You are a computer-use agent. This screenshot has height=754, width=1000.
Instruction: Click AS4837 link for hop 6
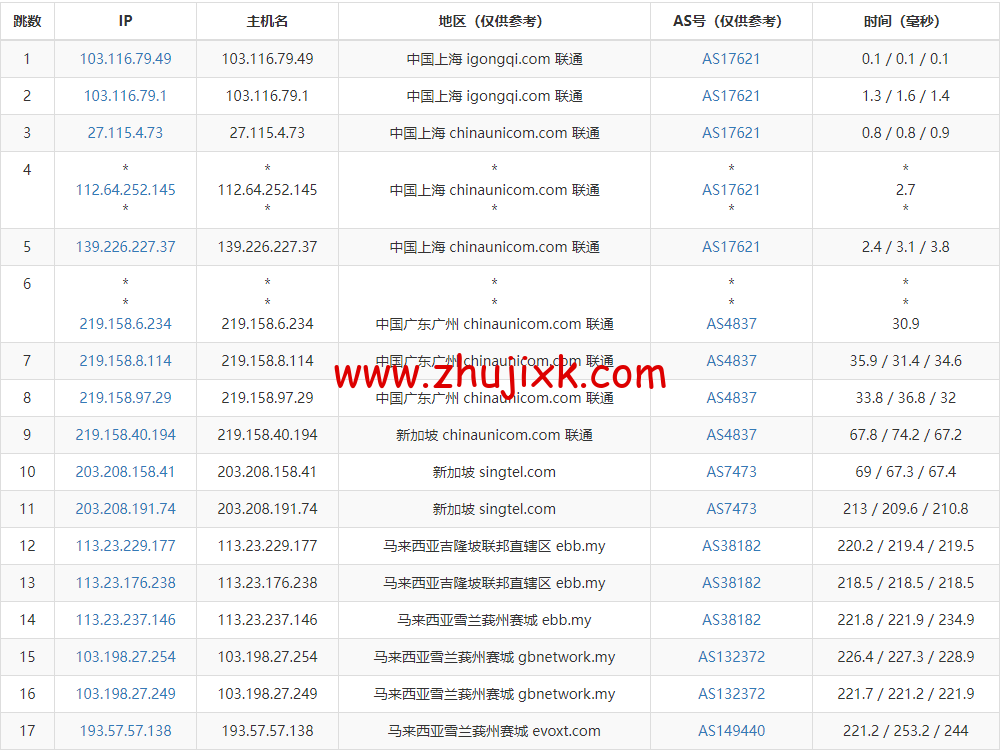pyautogui.click(x=731, y=324)
